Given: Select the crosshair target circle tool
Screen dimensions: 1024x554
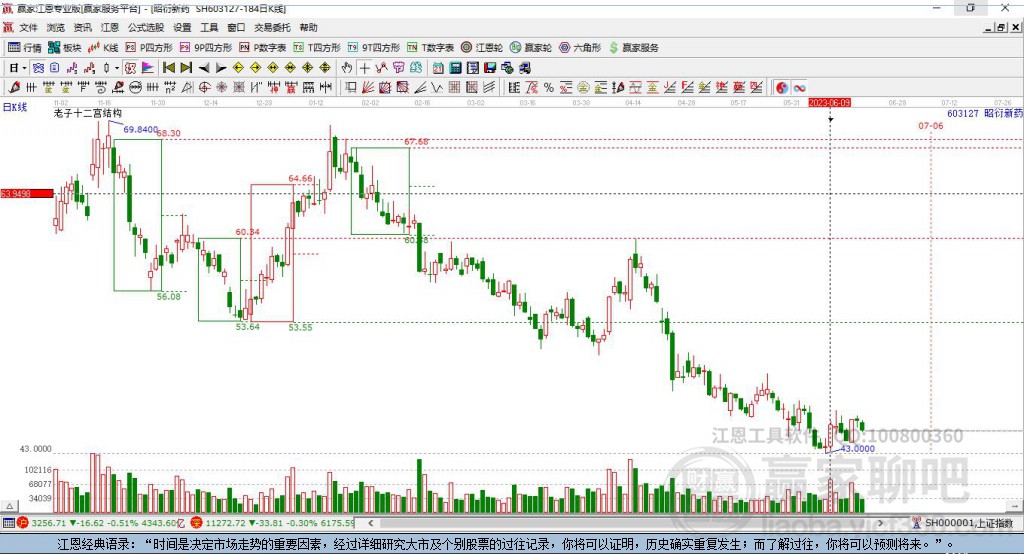Looking at the screenshot, I should tap(204, 88).
